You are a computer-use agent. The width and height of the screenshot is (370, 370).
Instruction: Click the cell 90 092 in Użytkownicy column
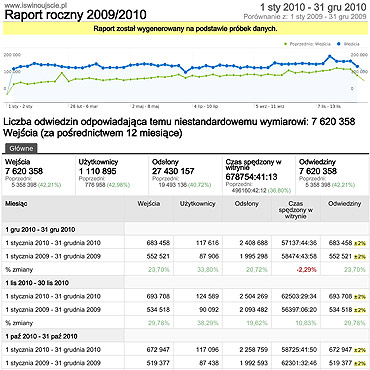point(208,310)
